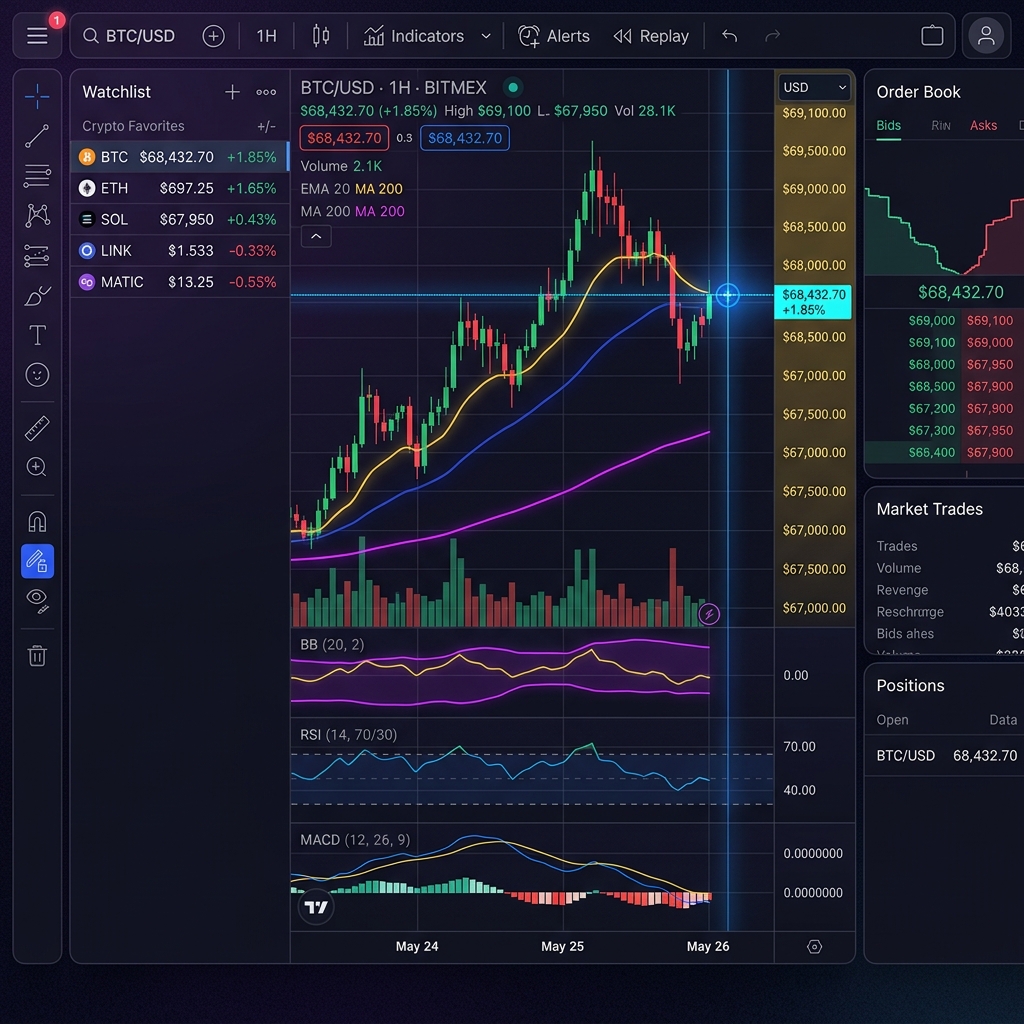Expand the Indicators dropdown chevron
Image resolution: width=1024 pixels, height=1024 pixels.
point(485,36)
